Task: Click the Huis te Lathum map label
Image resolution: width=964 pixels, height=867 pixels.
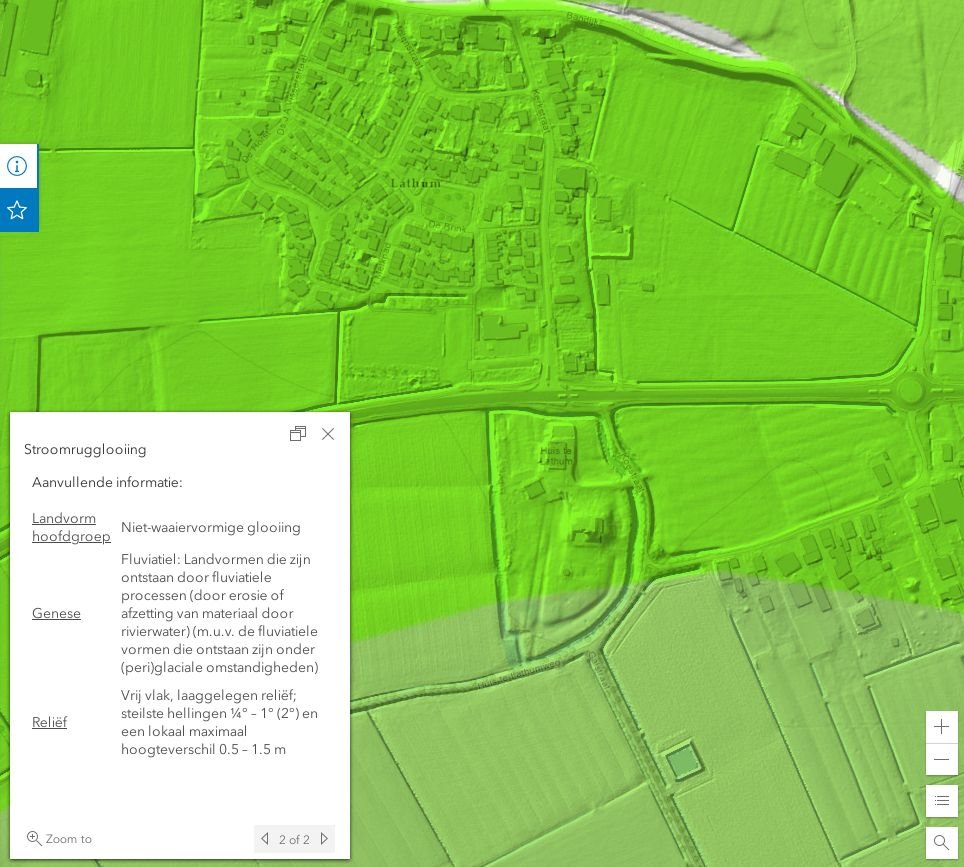Action: point(556,456)
